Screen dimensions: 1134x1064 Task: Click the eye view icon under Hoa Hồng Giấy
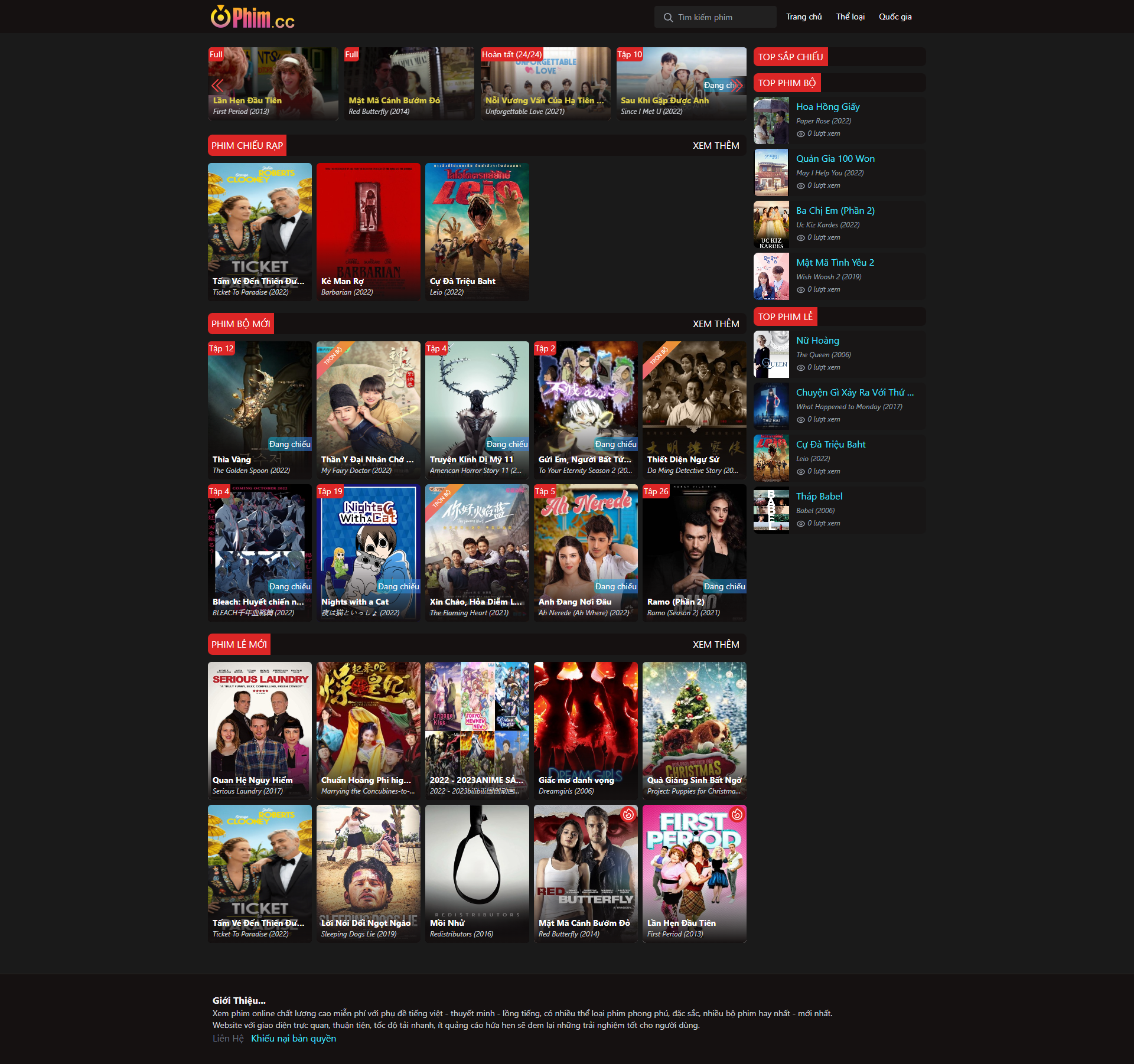coord(801,134)
